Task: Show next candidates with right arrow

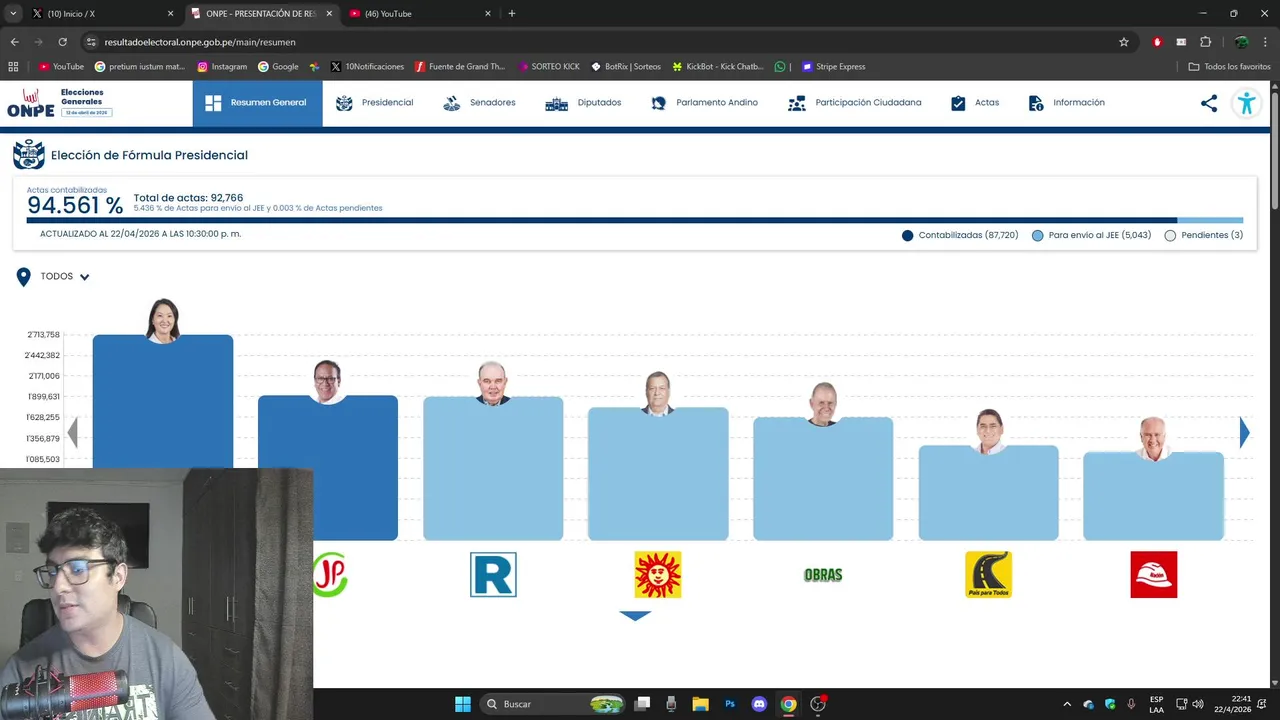Action: click(1244, 432)
